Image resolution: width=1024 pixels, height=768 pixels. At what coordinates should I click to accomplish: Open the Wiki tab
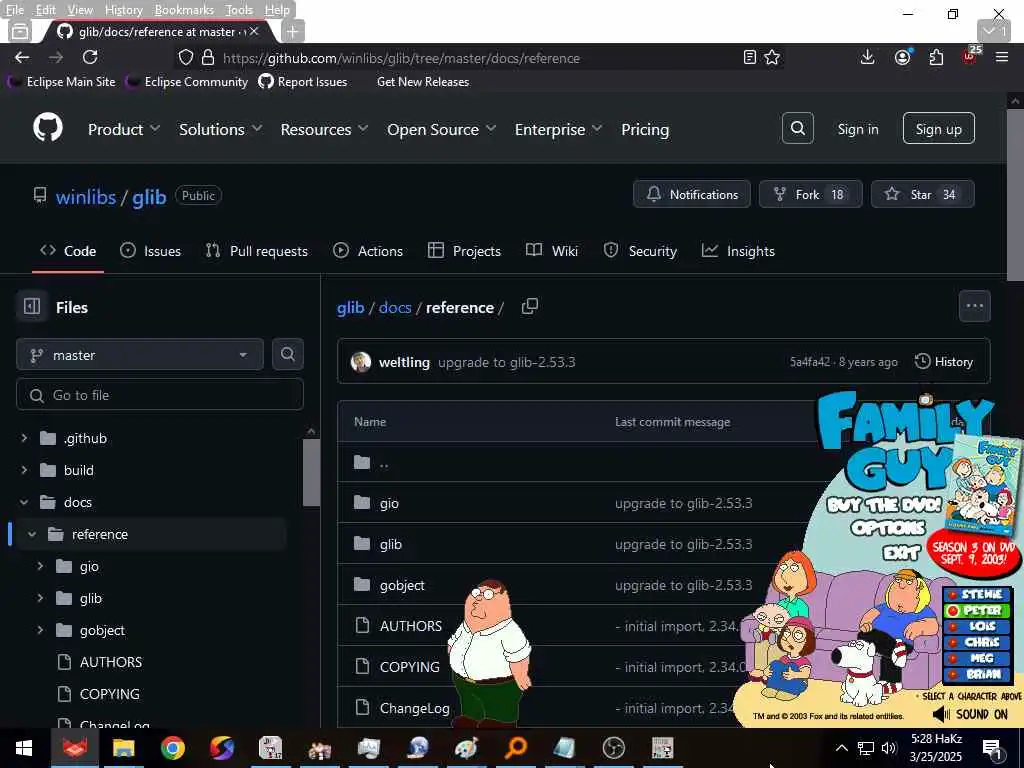click(x=552, y=251)
